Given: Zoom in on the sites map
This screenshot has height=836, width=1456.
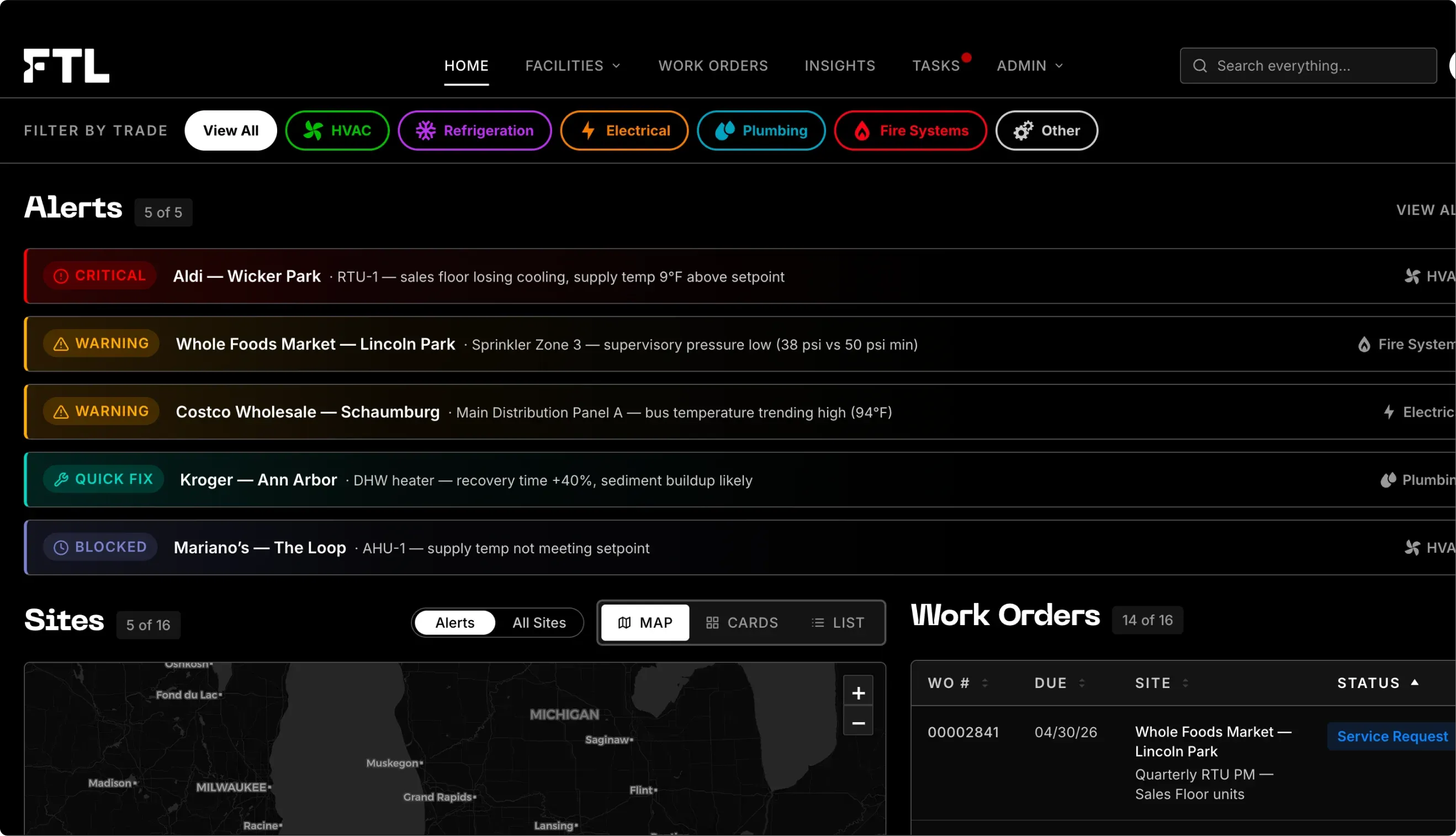Looking at the screenshot, I should [859, 693].
